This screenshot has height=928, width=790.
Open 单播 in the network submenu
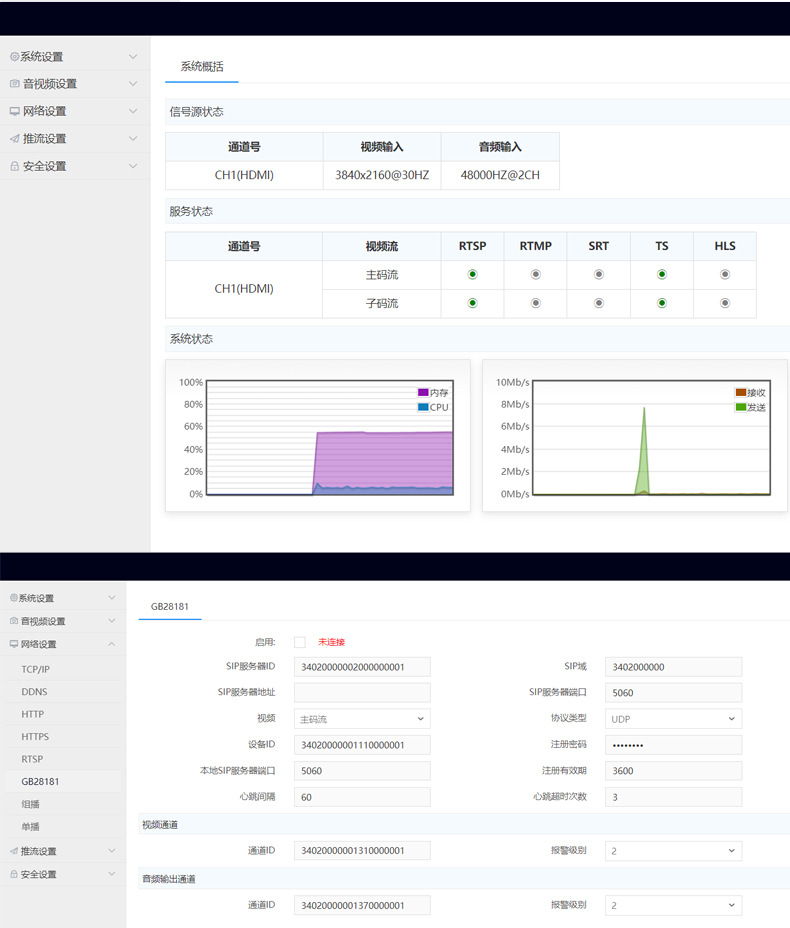coord(30,827)
